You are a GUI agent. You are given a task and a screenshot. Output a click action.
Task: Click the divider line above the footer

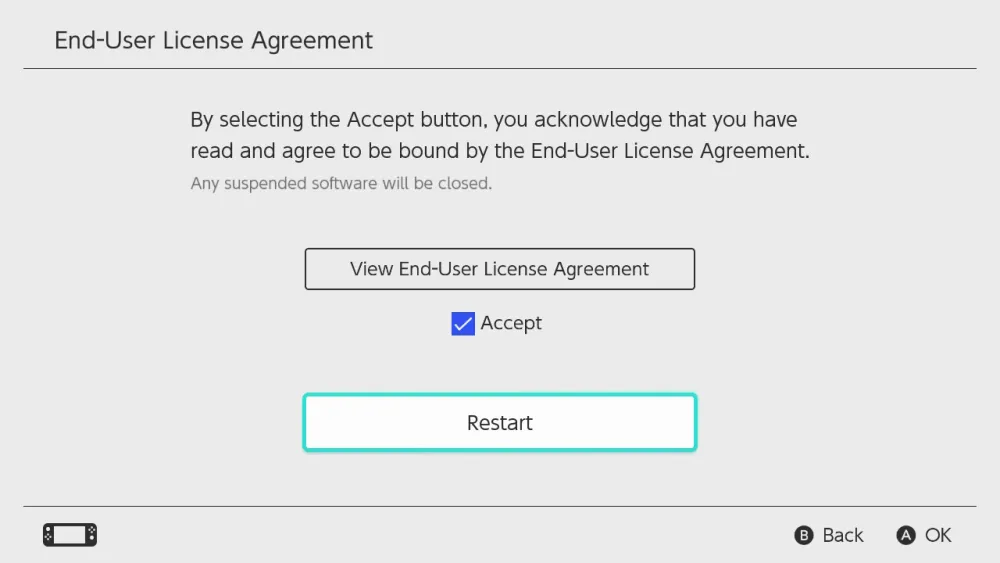tap(499, 506)
